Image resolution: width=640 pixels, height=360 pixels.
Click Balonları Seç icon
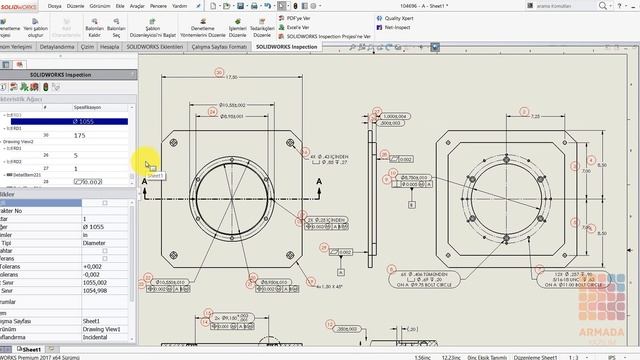(x=116, y=28)
